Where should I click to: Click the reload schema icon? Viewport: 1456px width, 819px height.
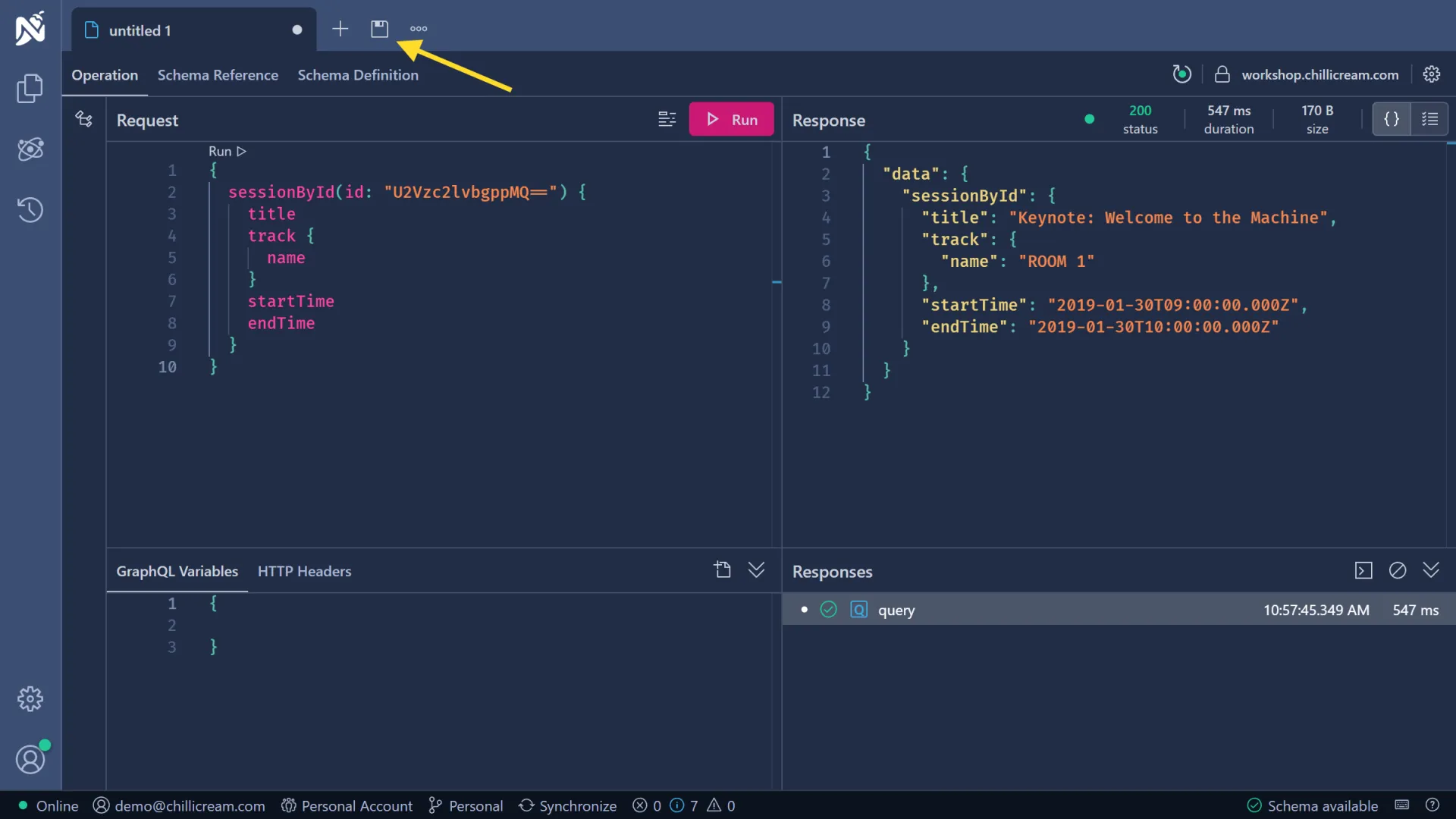1181,74
